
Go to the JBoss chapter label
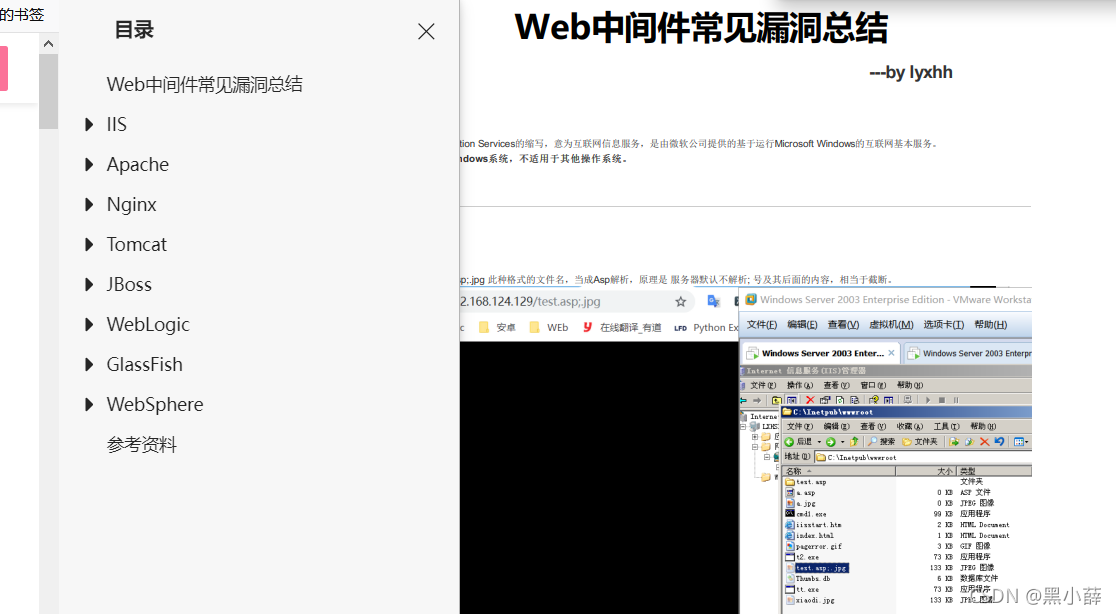click(x=130, y=285)
